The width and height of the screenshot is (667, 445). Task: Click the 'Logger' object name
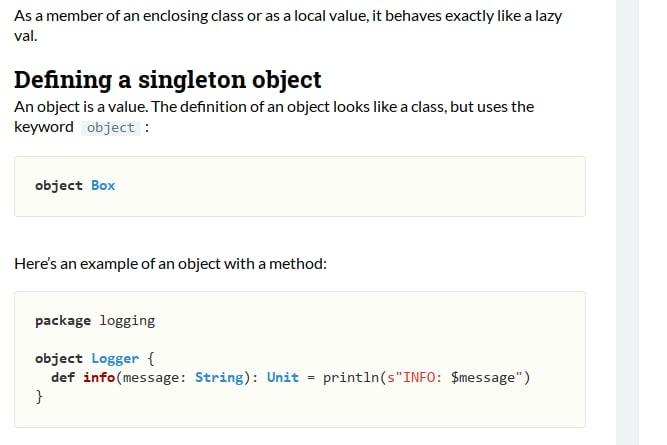115,359
